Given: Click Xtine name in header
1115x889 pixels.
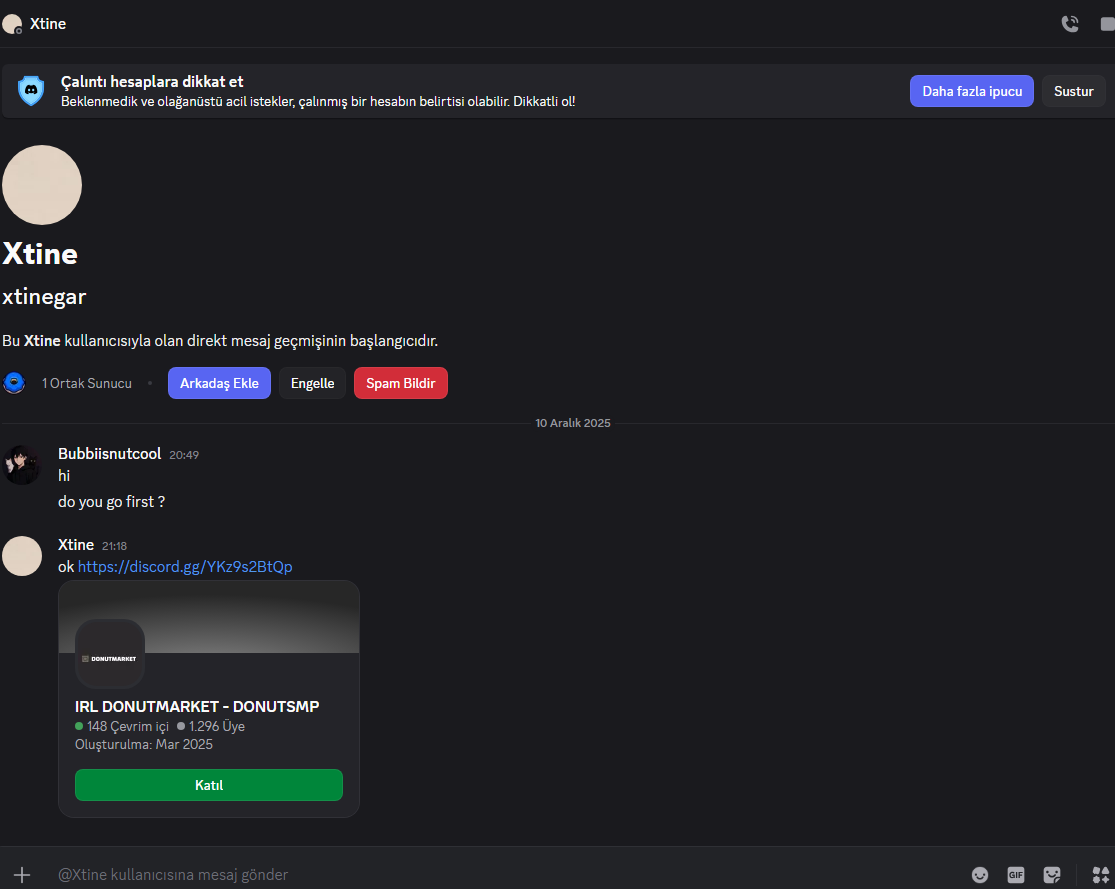Looking at the screenshot, I should 48,24.
